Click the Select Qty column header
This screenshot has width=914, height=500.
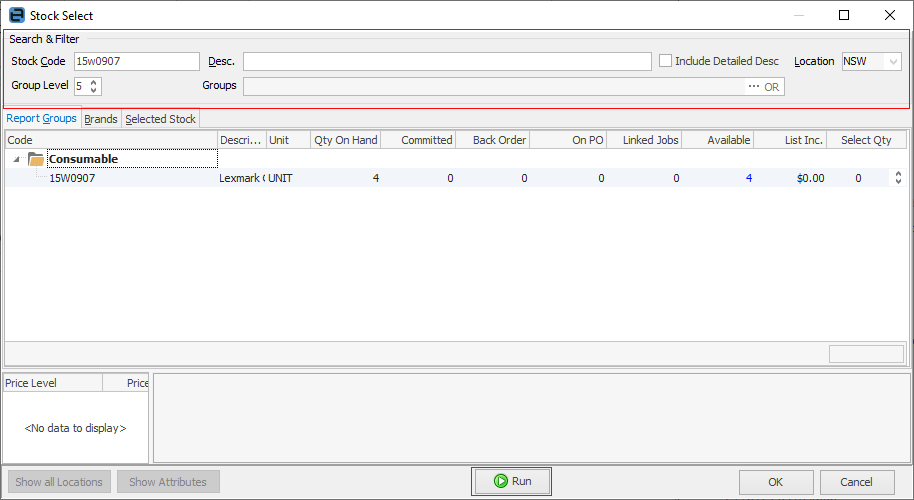pyautogui.click(x=866, y=140)
